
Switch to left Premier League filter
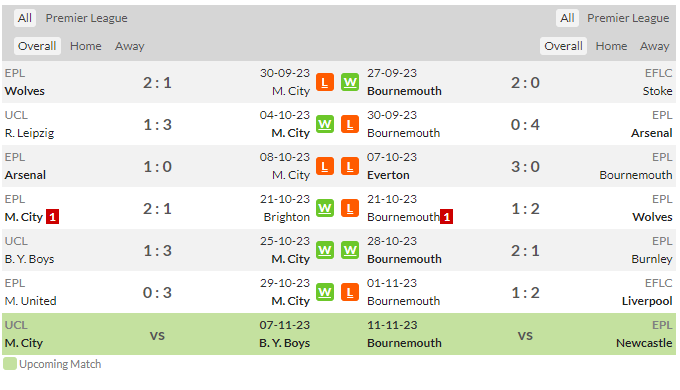[87, 18]
